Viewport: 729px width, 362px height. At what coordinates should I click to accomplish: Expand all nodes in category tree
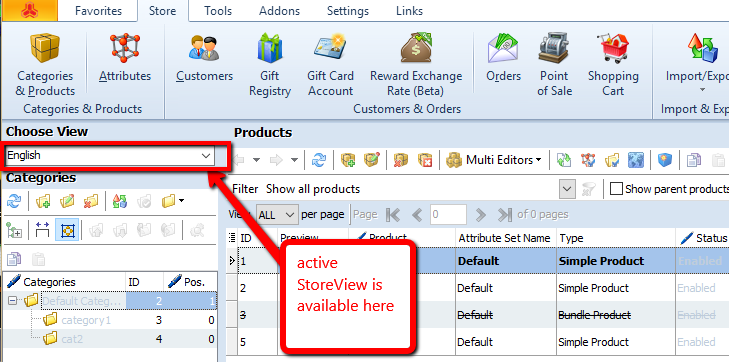point(14,230)
